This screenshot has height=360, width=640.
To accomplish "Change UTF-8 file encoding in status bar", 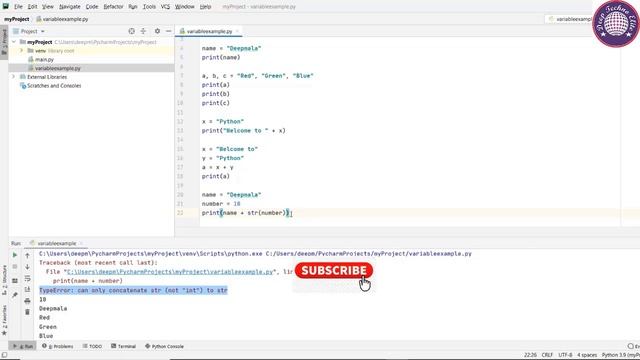I will click(x=565, y=355).
